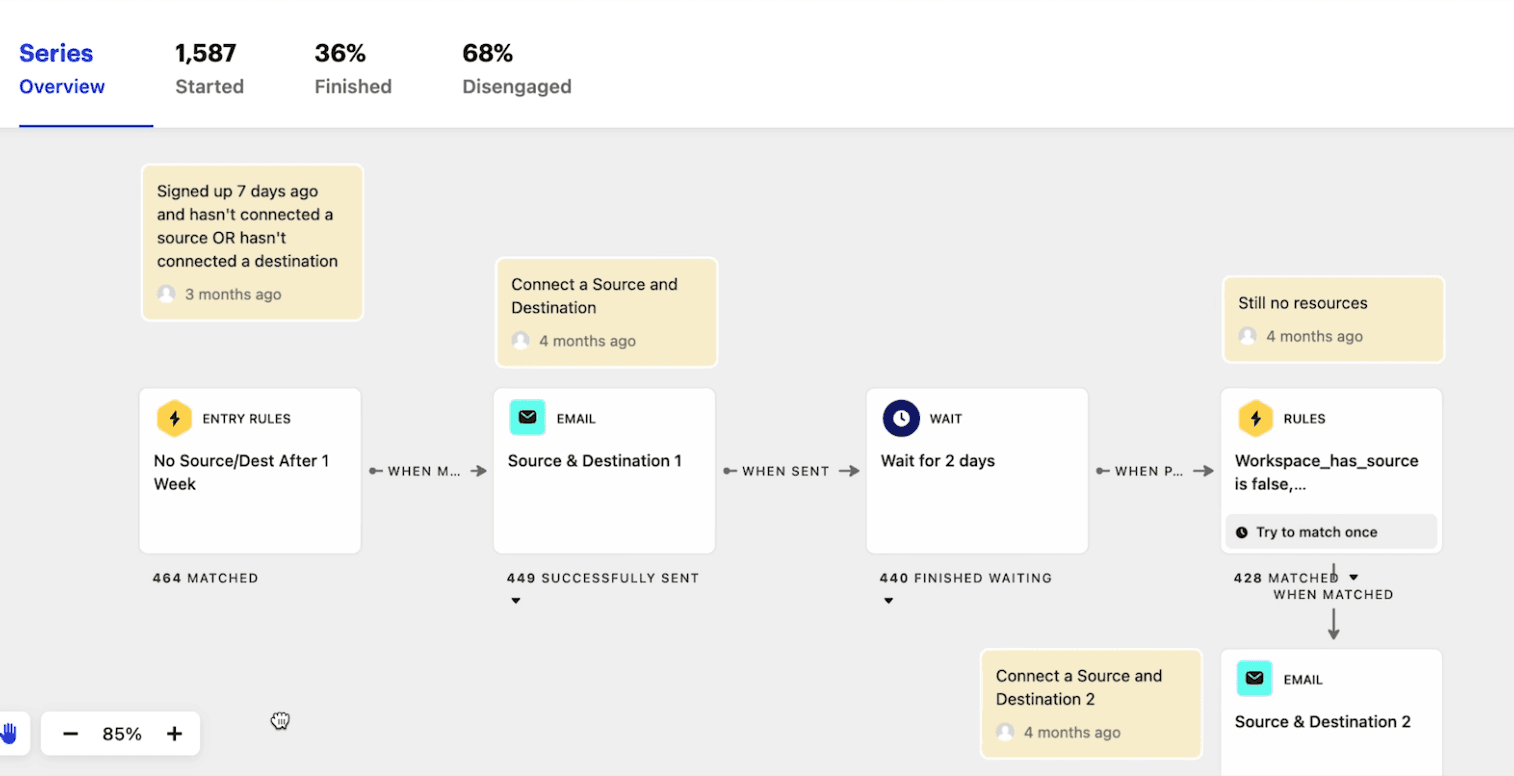This screenshot has width=1514, height=776.
Task: Zoom out using the minus button
Action: pos(70,733)
